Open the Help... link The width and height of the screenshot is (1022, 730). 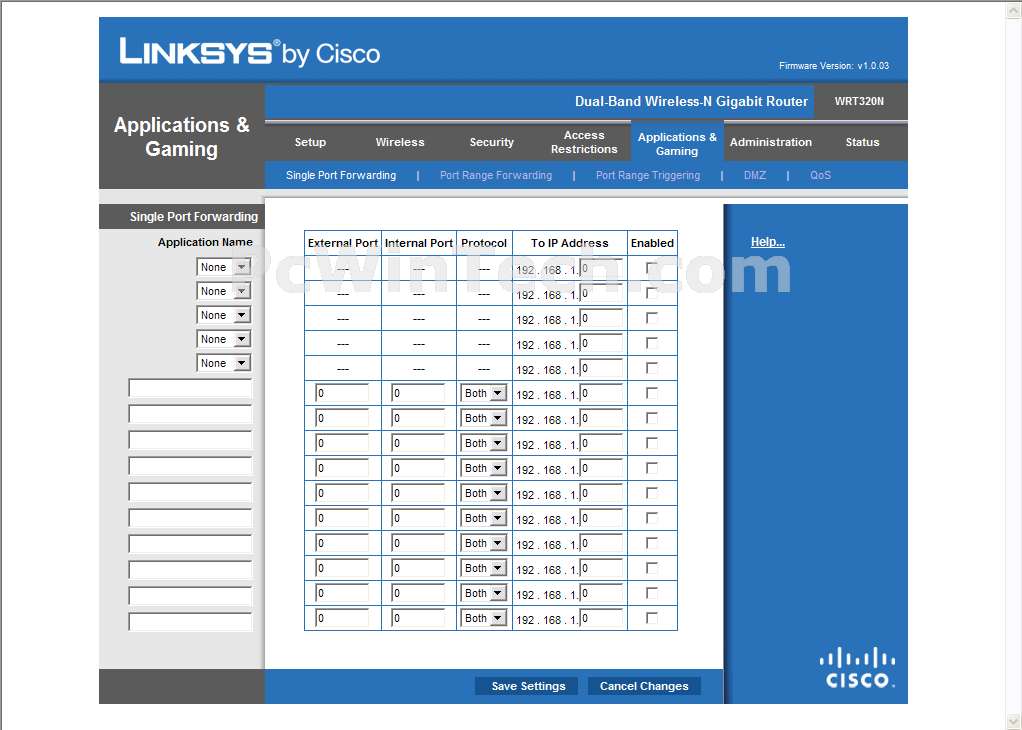click(x=767, y=242)
